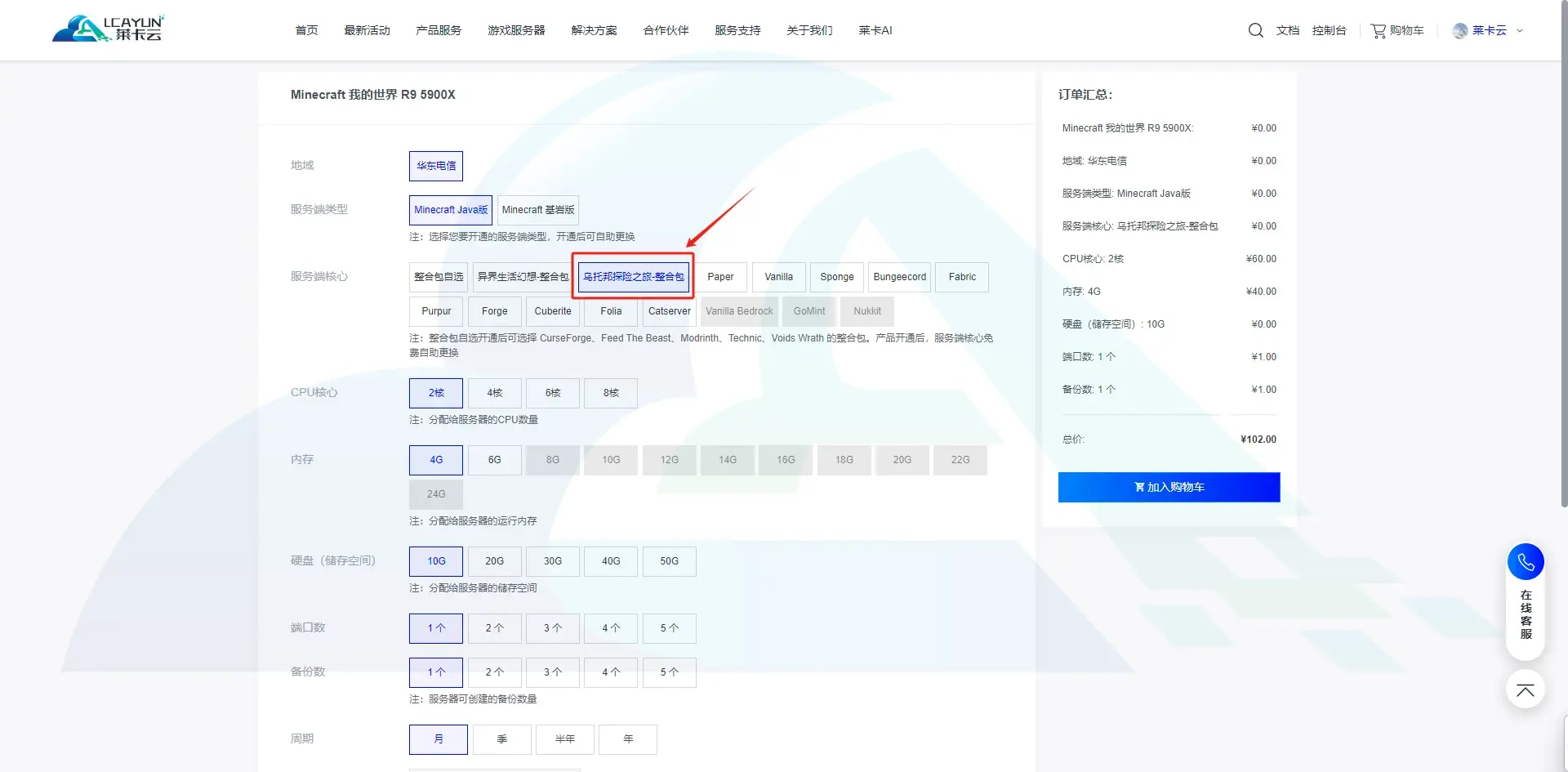Select 季 quarterly billing cycle
1568x772 pixels.
(502, 739)
